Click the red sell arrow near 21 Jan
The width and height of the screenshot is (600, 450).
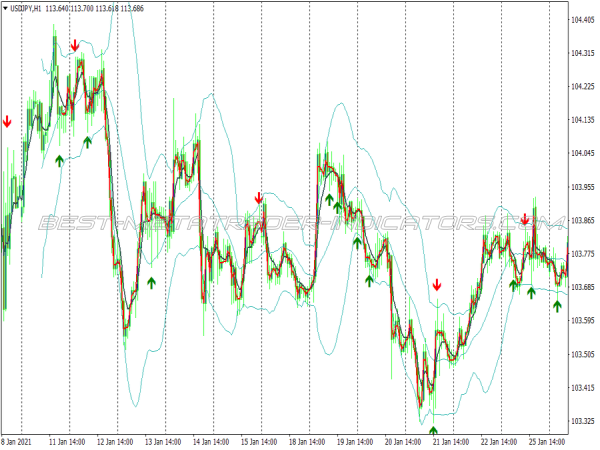[x=437, y=285]
